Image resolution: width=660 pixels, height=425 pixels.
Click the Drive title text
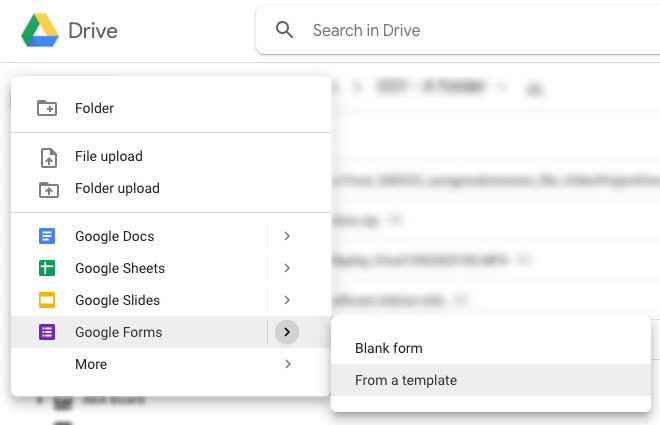[93, 31]
